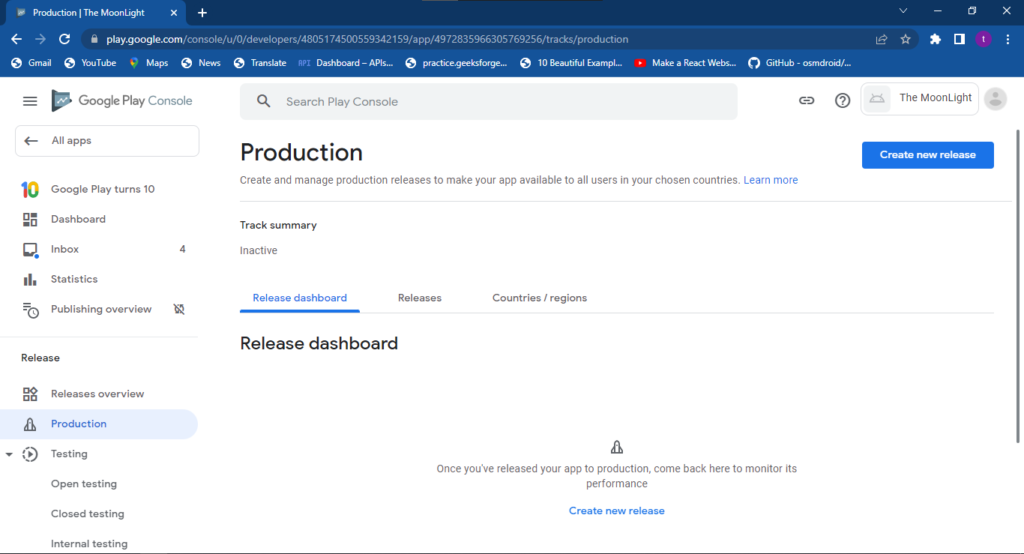Click the user account avatar
1024x554 pixels.
pyautogui.click(x=995, y=99)
